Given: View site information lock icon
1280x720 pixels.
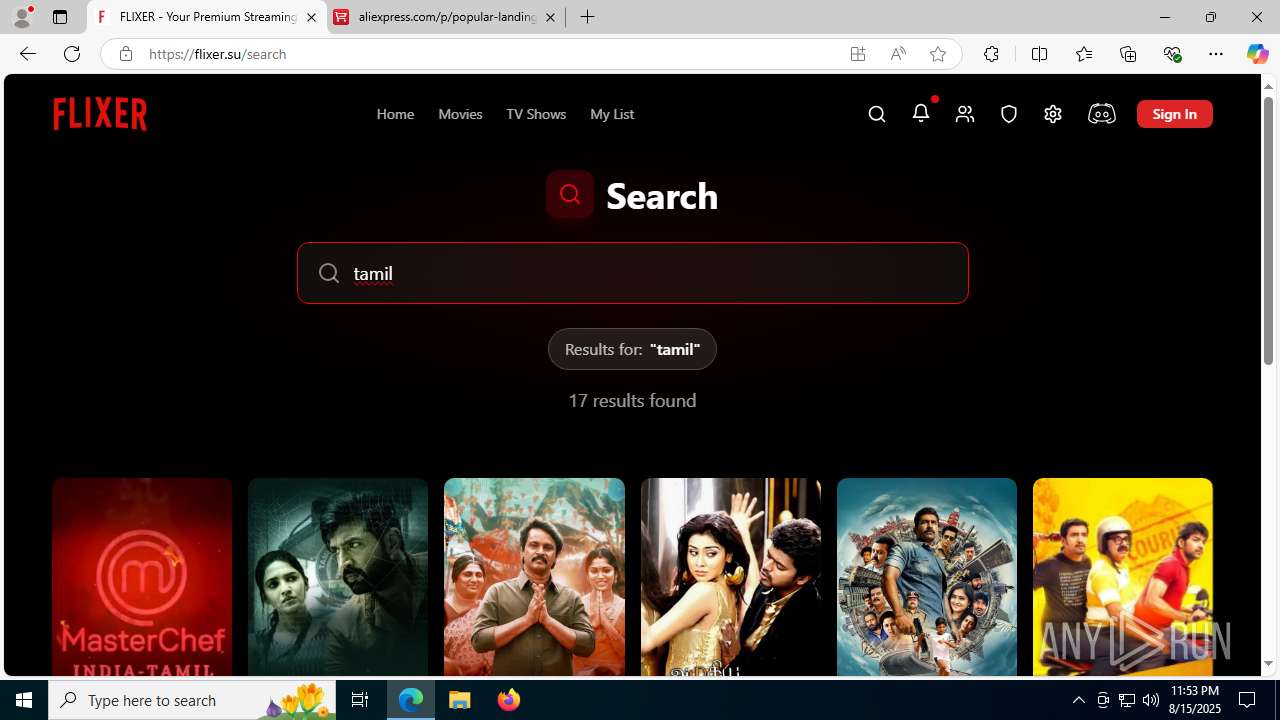Looking at the screenshot, I should [125, 54].
